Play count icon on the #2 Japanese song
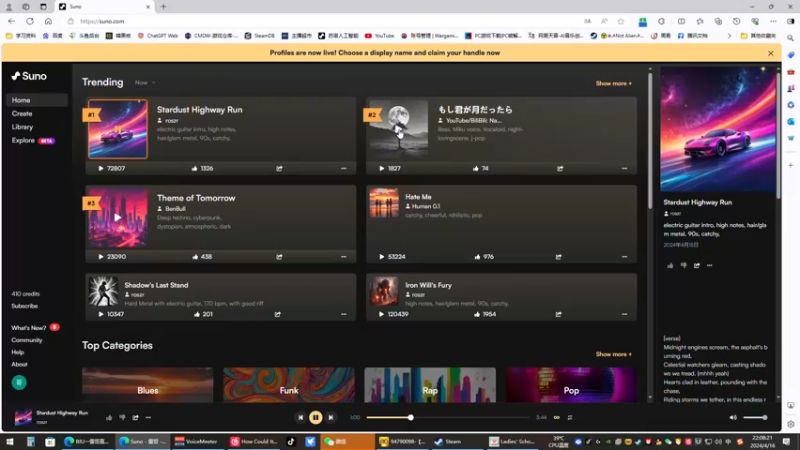Screen dimensions: 800x450 coord(382,168)
